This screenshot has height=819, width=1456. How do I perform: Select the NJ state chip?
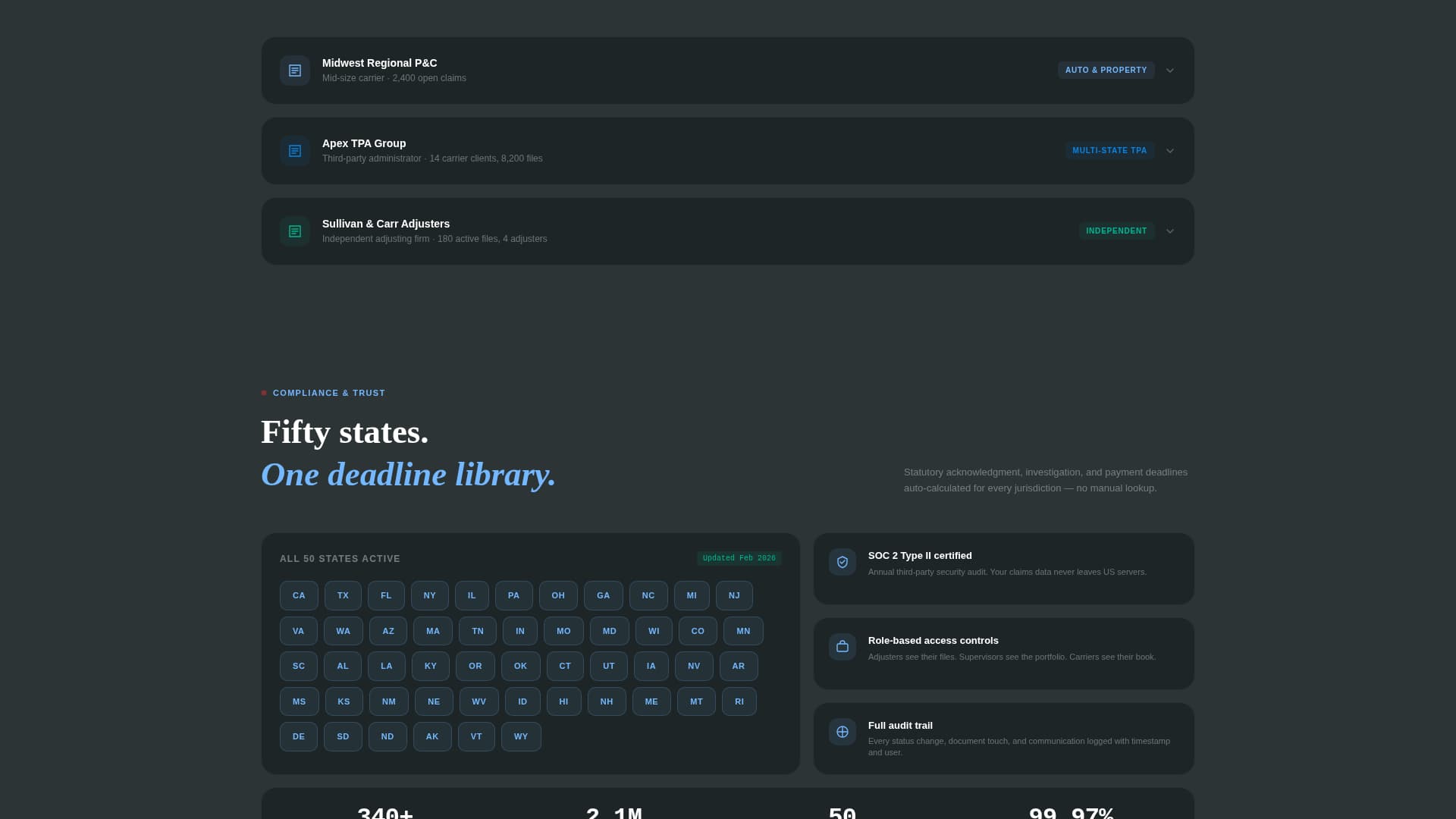(734, 595)
